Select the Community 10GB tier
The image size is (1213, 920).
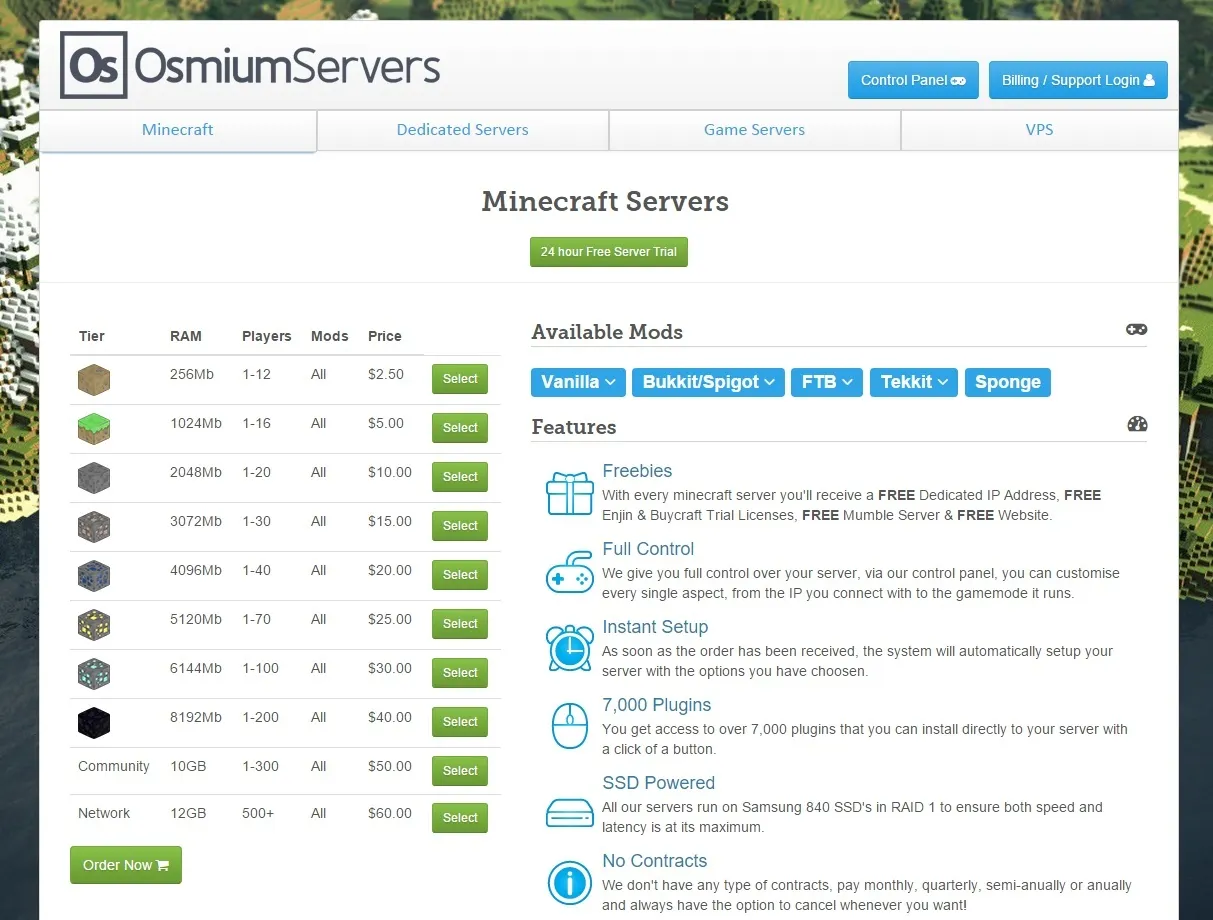pyautogui.click(x=460, y=771)
